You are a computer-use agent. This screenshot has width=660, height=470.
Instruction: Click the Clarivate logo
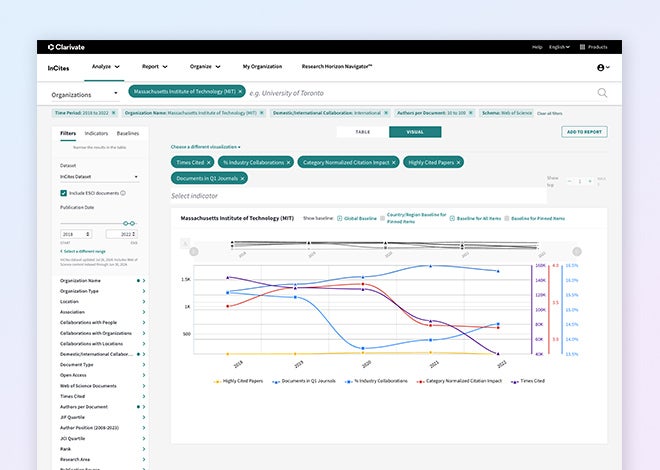pyautogui.click(x=67, y=47)
